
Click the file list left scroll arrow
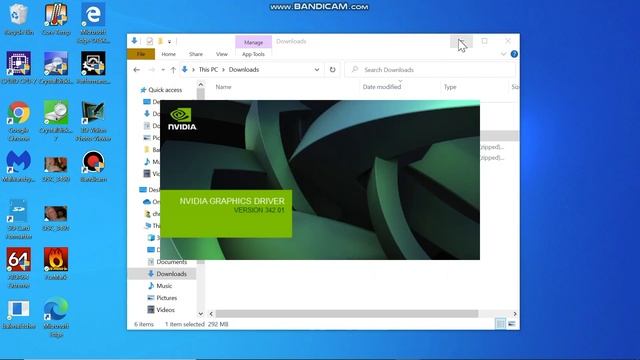click(x=211, y=313)
